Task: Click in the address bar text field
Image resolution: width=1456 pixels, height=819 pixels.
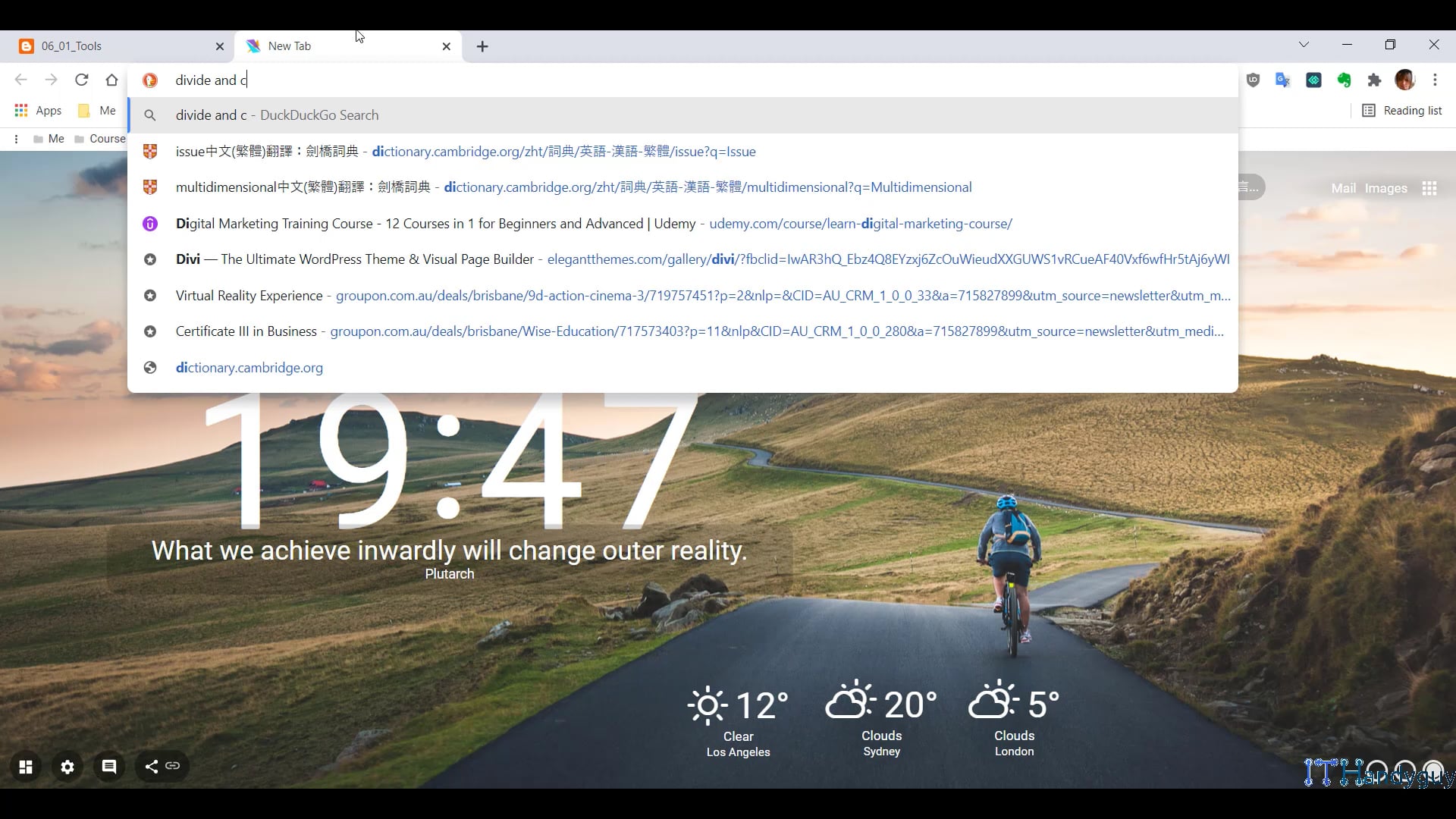Action: tap(607, 80)
